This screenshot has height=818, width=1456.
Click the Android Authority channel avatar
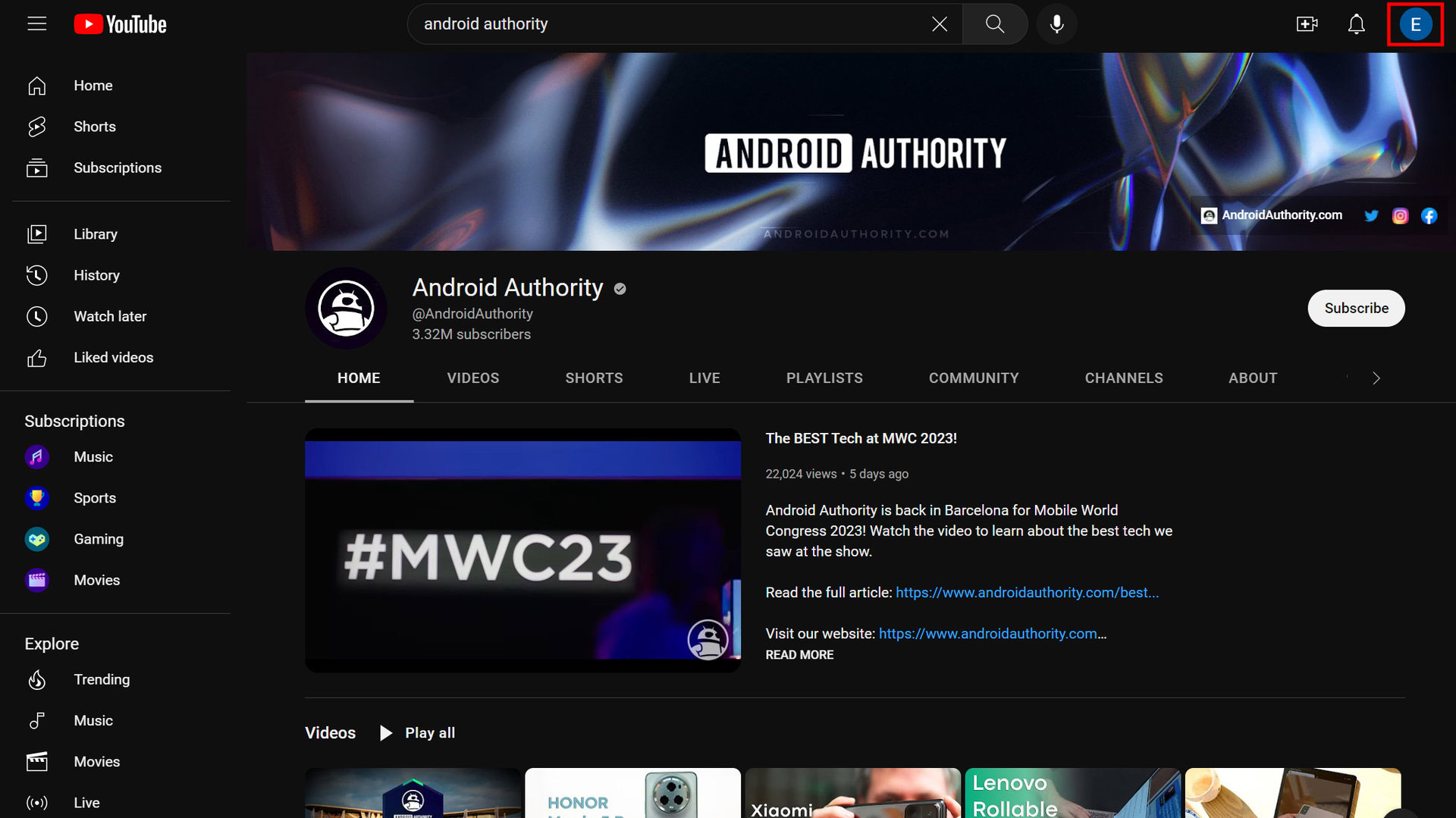[346, 309]
